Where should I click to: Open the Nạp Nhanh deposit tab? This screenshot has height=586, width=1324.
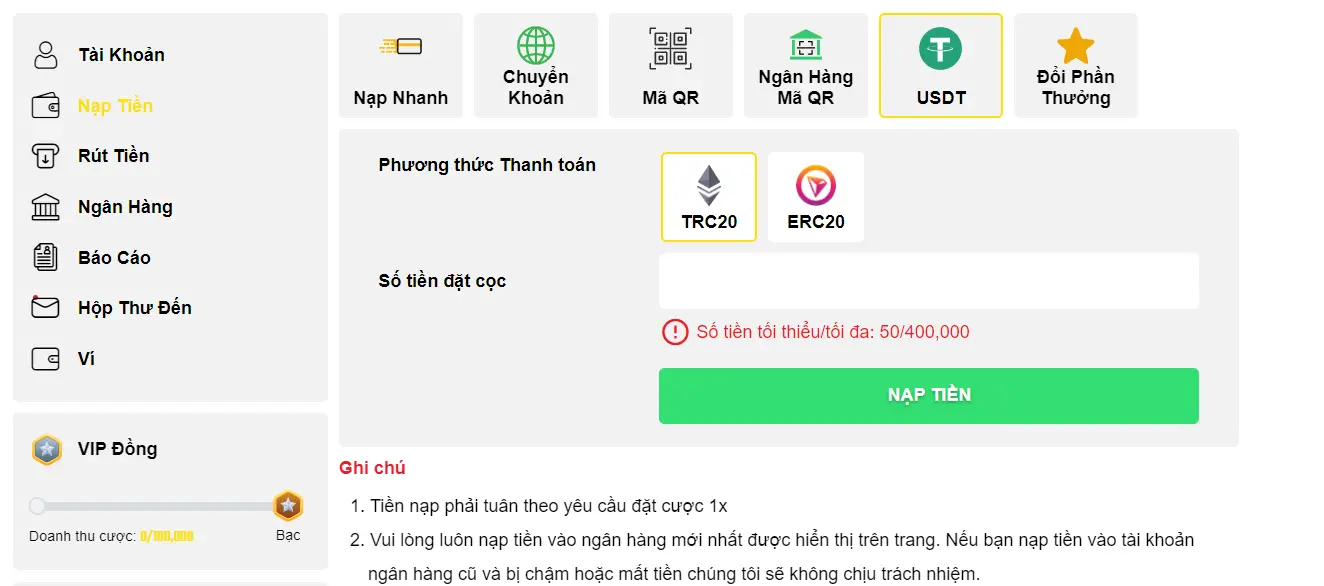point(400,64)
